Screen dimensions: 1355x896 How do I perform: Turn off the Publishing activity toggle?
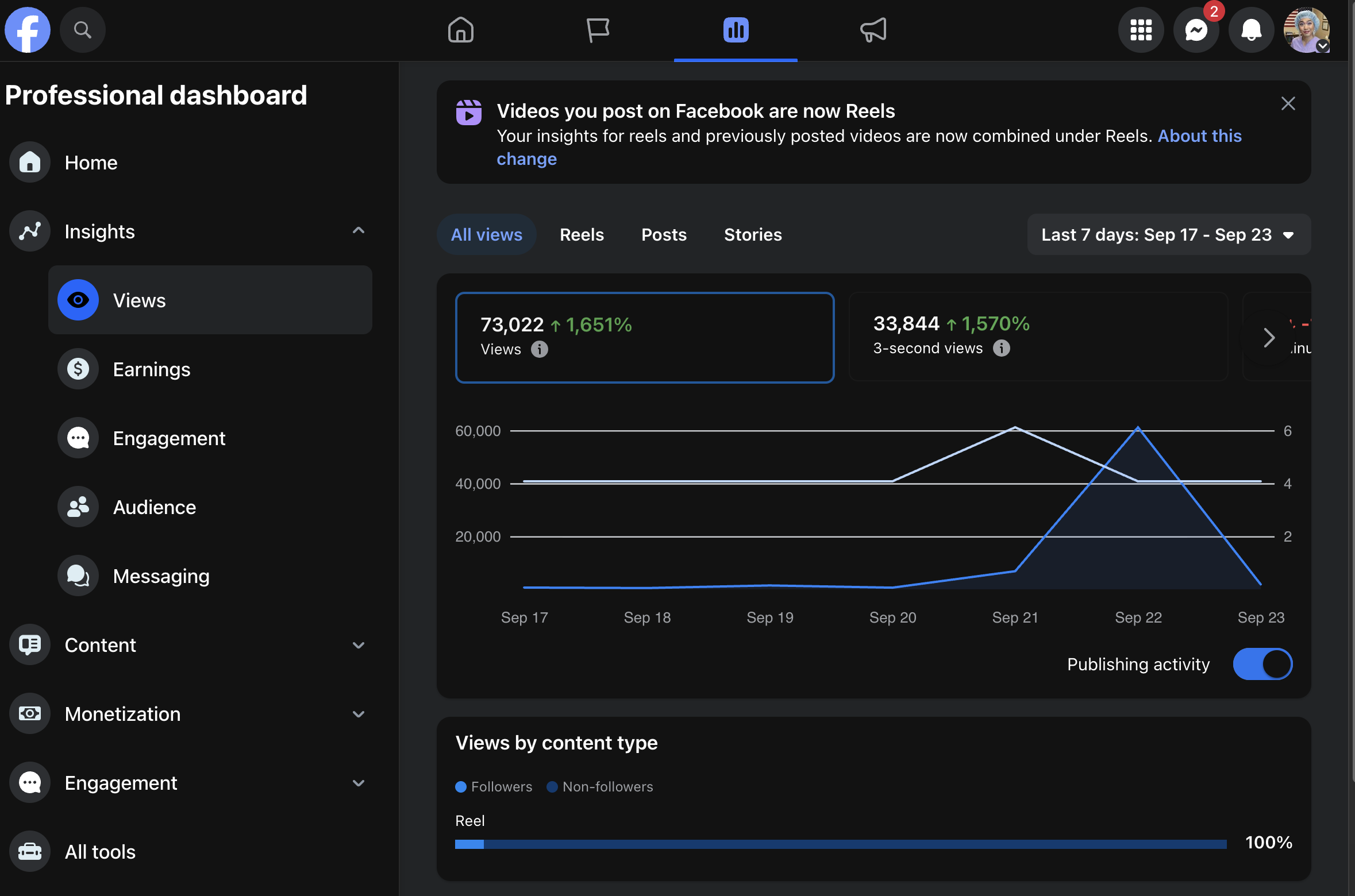(x=1262, y=664)
